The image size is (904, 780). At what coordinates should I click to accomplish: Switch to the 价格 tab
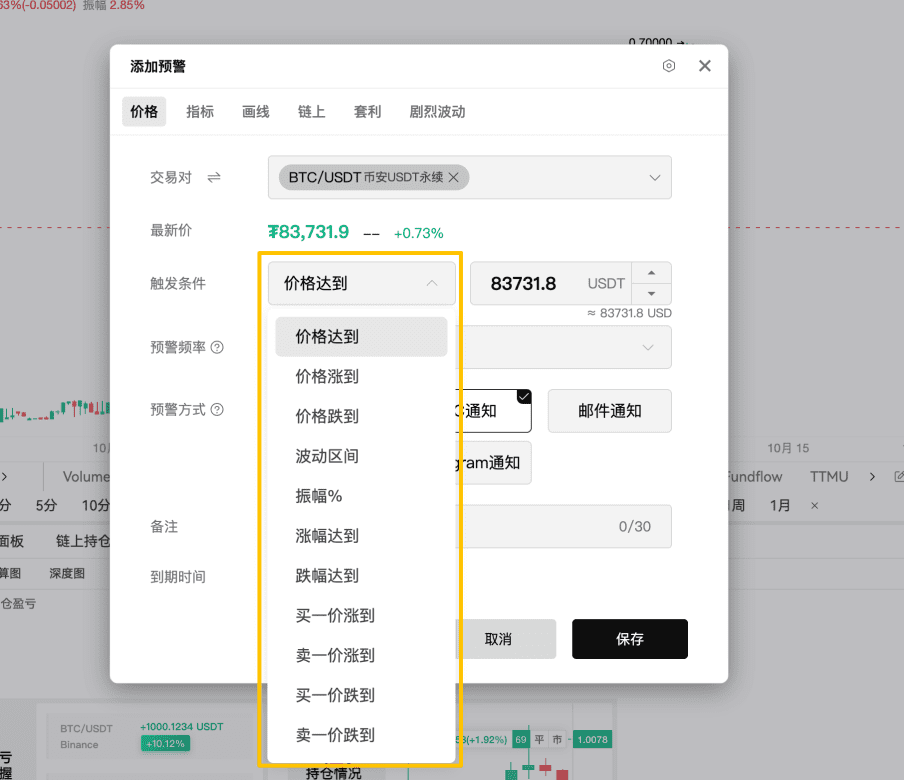(144, 111)
